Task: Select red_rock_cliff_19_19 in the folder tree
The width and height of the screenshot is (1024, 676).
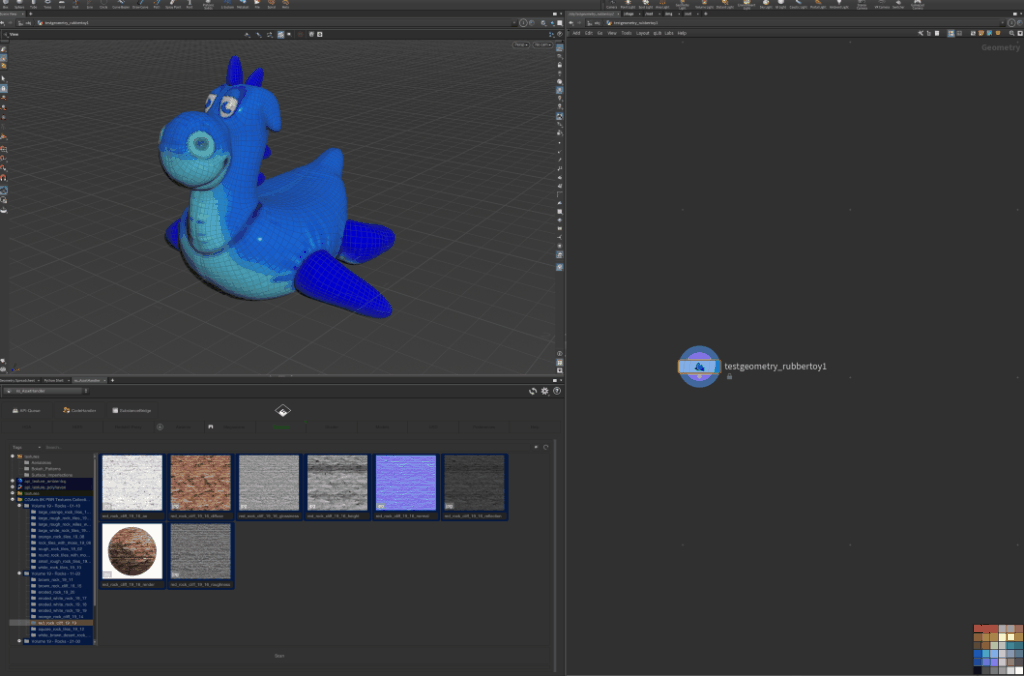Action: pyautogui.click(x=57, y=622)
